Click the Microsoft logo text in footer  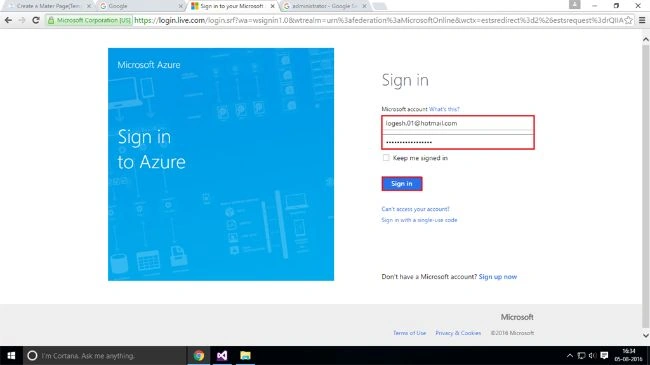click(517, 317)
